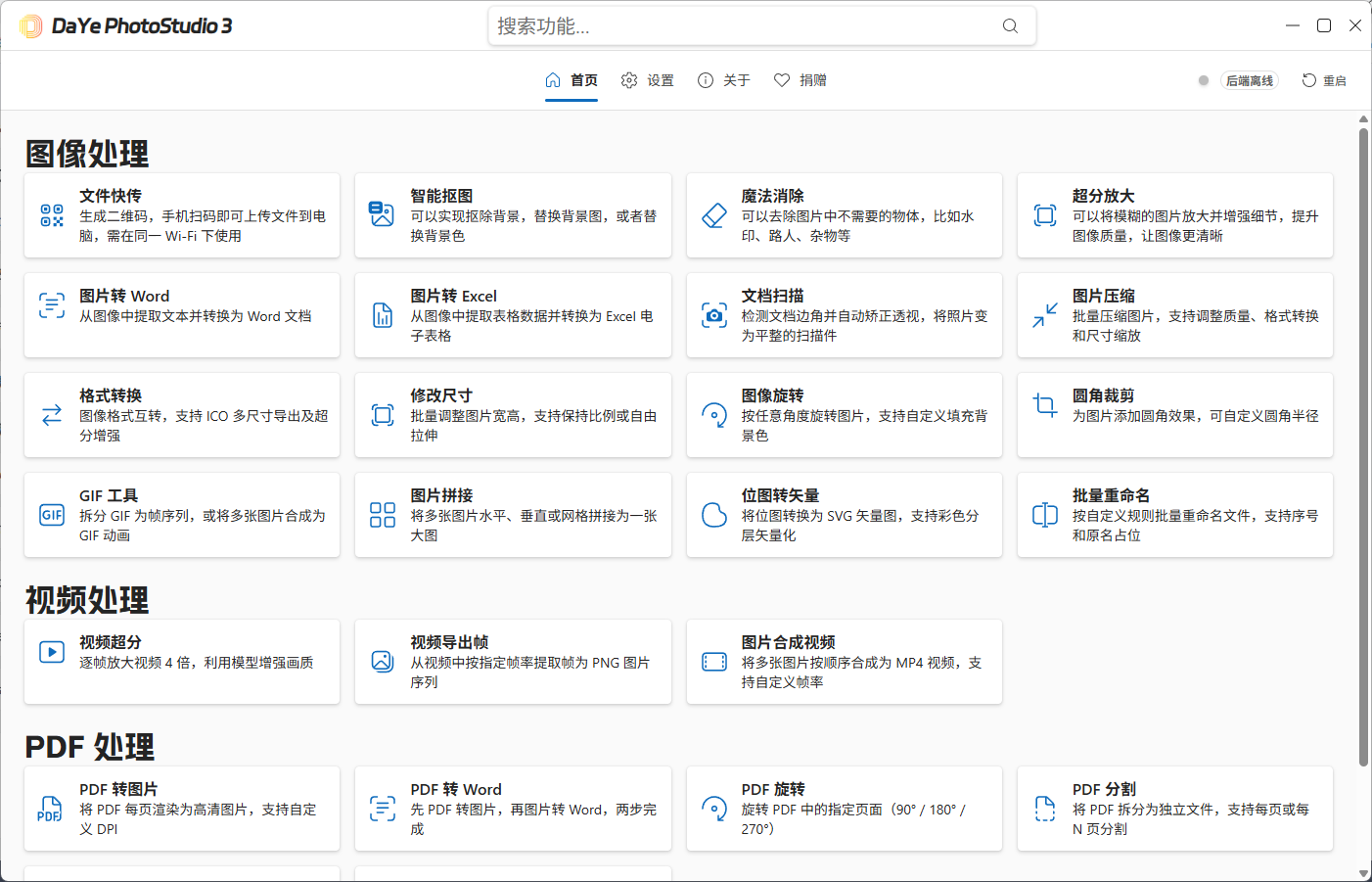Click the 搜索功能 search input field
The height and width of the screenshot is (882, 1372).
point(761,26)
